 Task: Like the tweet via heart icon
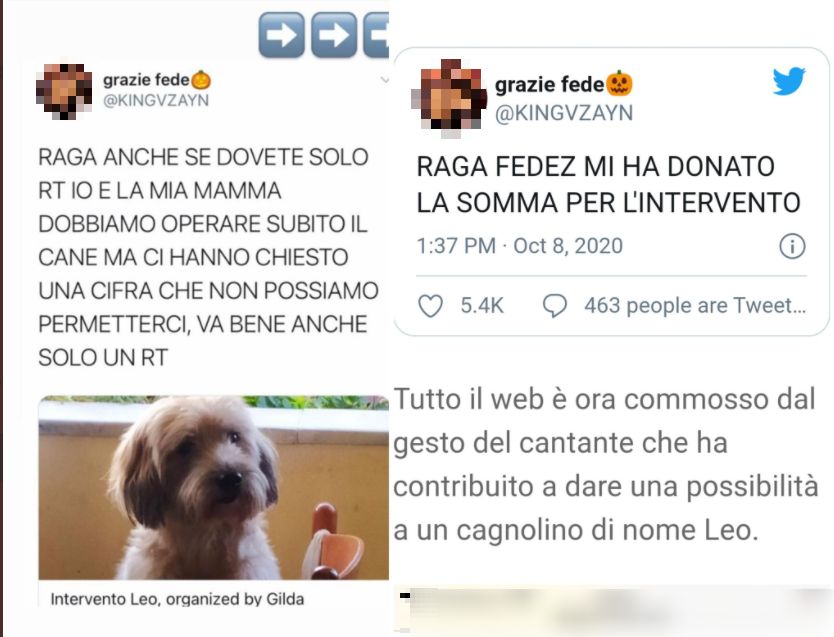(x=430, y=306)
